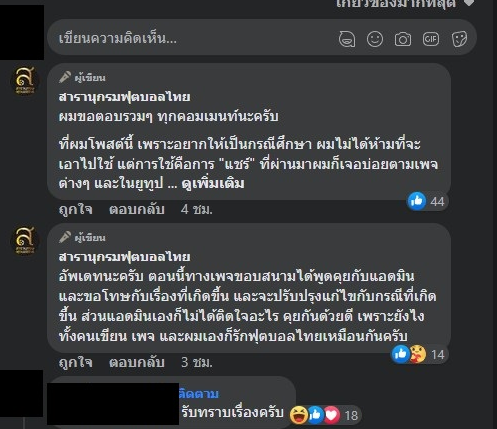497x429 pixels.
Task: Click the ติดตาม follow link
Action: [x=199, y=394]
